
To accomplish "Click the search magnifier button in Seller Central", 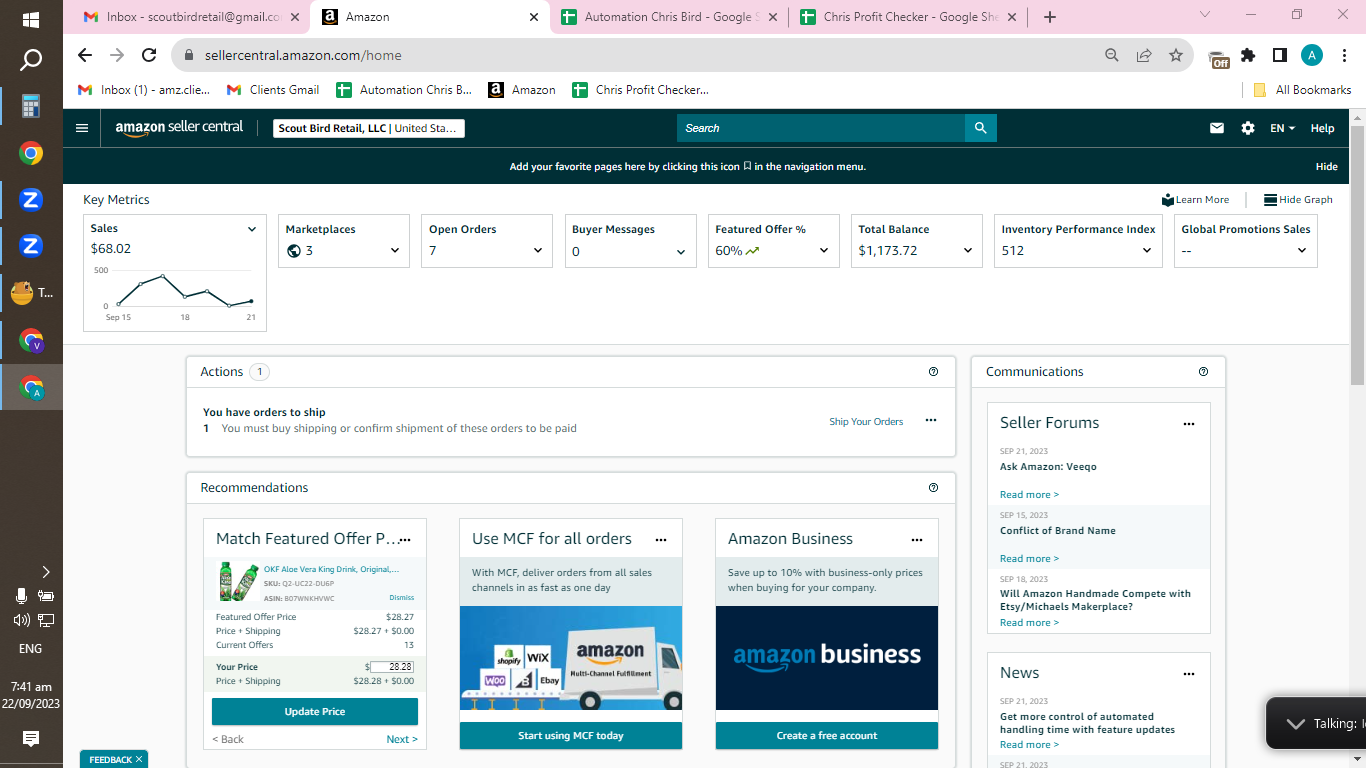I will pyautogui.click(x=981, y=128).
